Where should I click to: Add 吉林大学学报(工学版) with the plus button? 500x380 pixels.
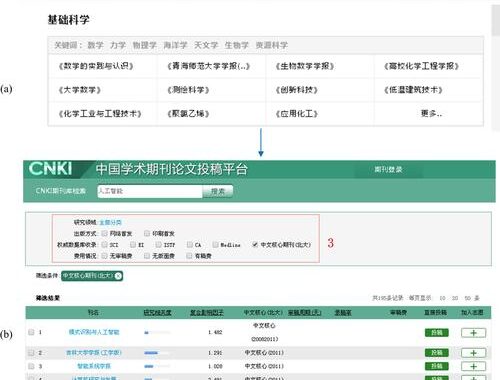click(x=473, y=353)
